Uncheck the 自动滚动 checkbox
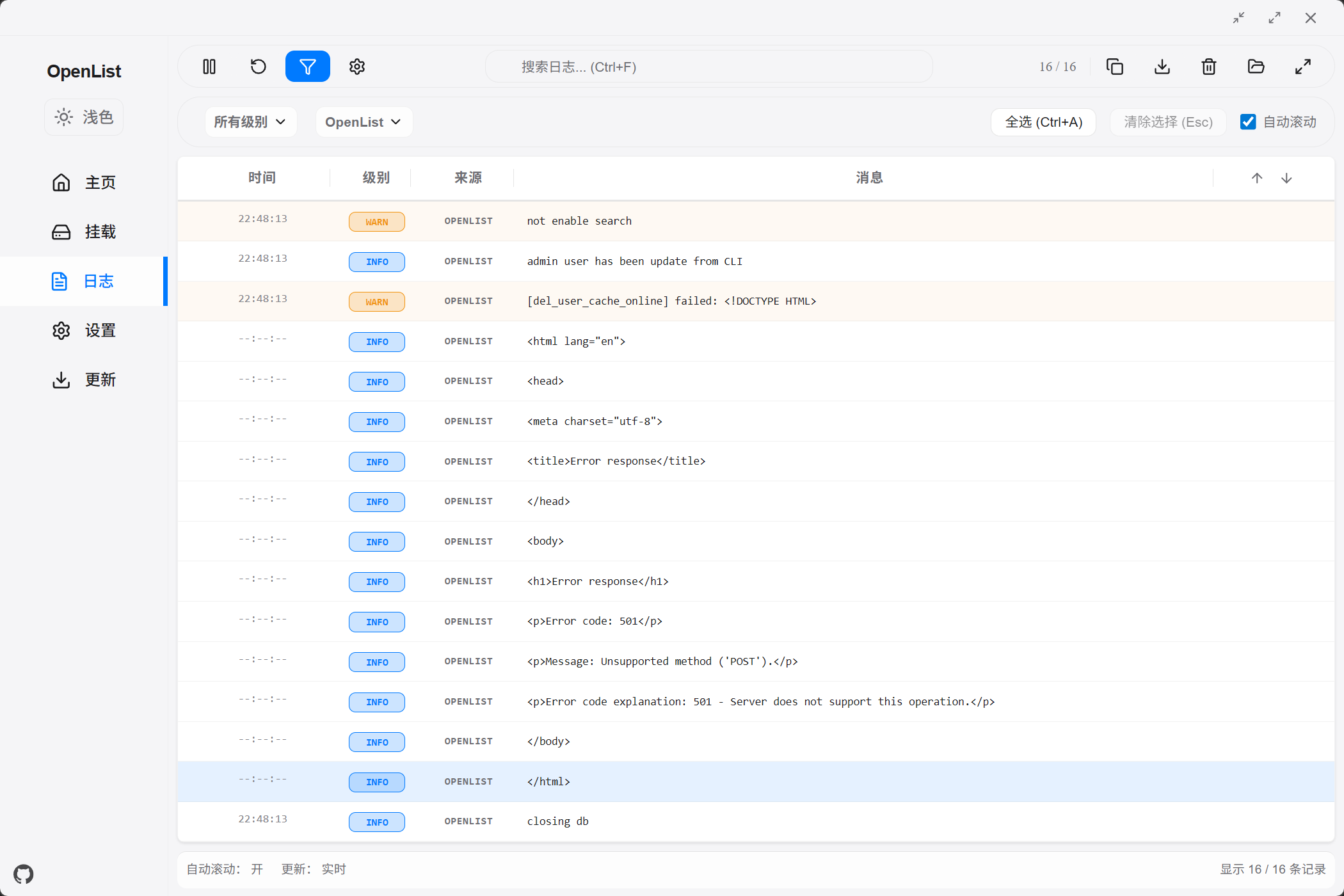 coord(1247,122)
